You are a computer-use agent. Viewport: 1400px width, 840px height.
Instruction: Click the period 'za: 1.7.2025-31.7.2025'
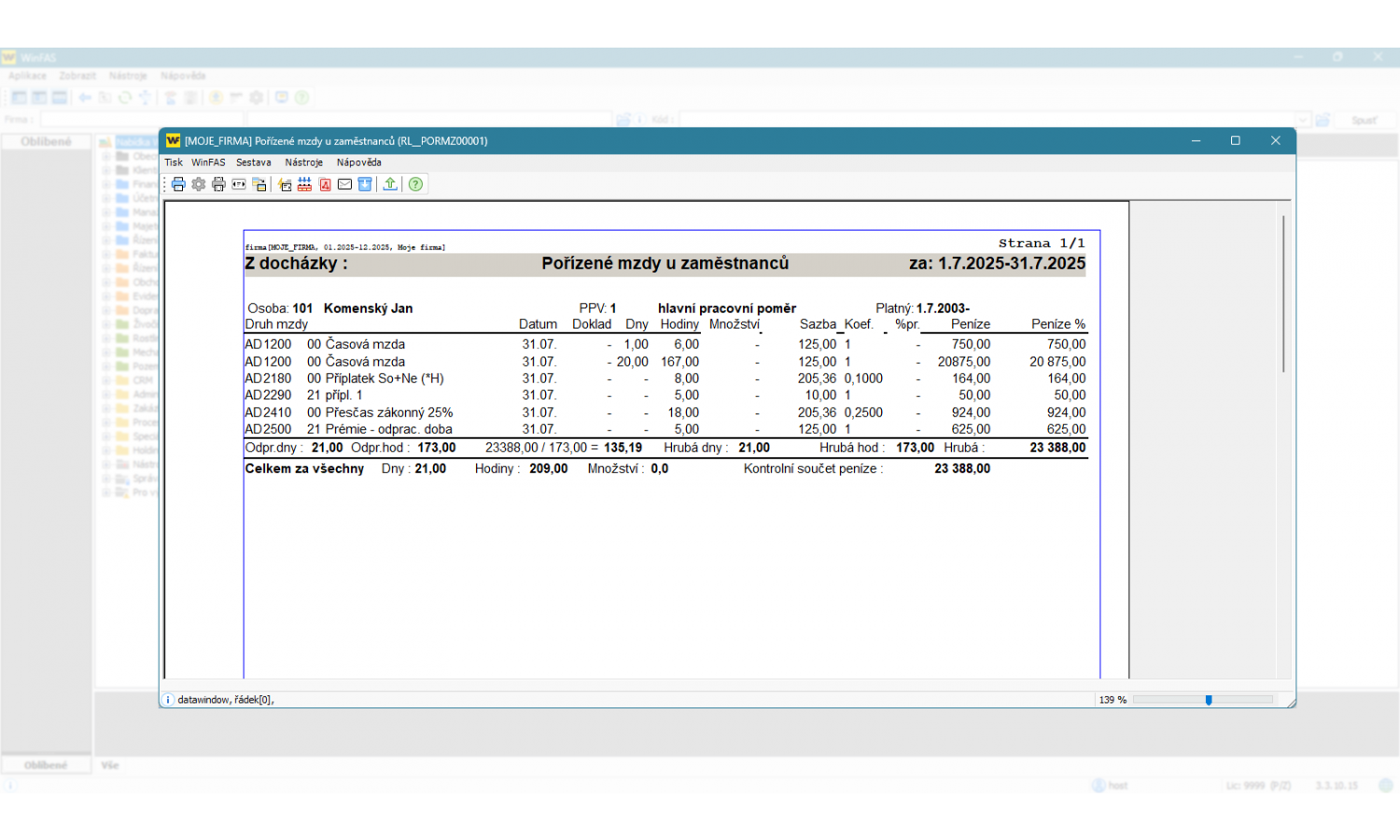pos(997,264)
